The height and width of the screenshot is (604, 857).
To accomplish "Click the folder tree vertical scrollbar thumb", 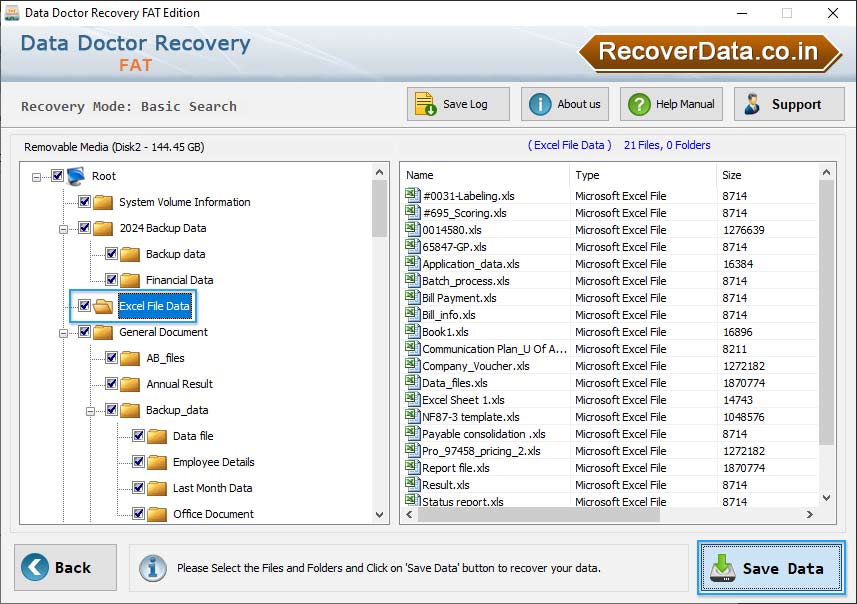I will tap(379, 208).
